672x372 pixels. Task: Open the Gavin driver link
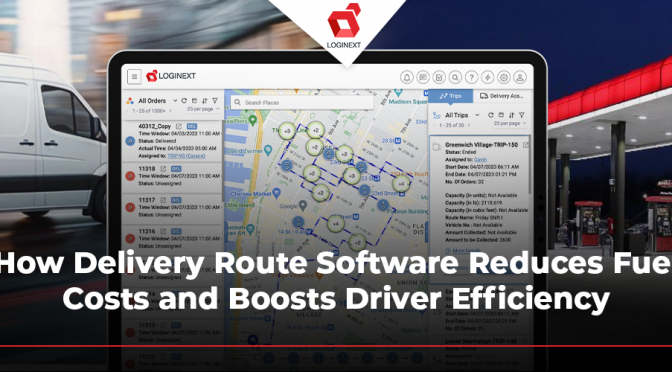[x=480, y=159]
